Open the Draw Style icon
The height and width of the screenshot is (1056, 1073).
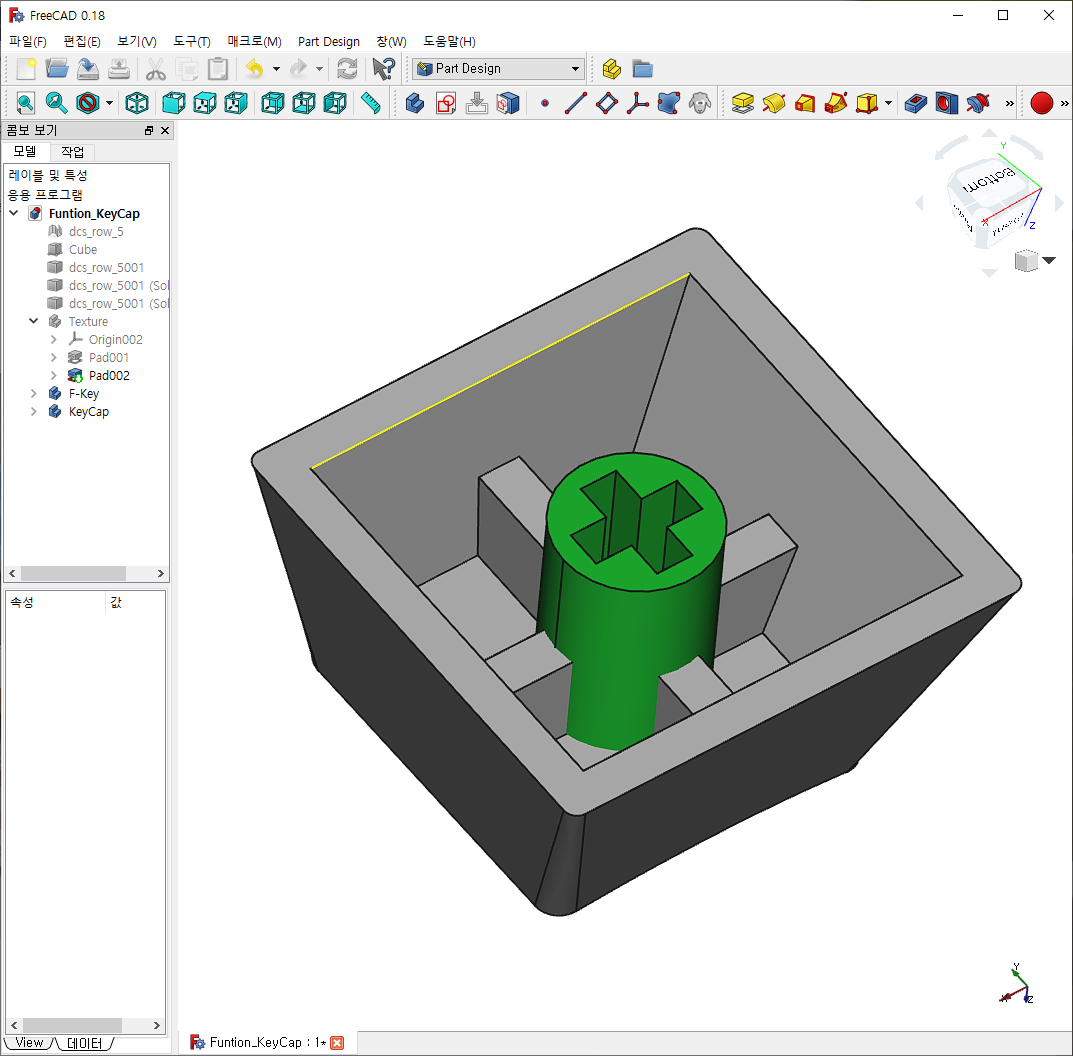point(88,103)
